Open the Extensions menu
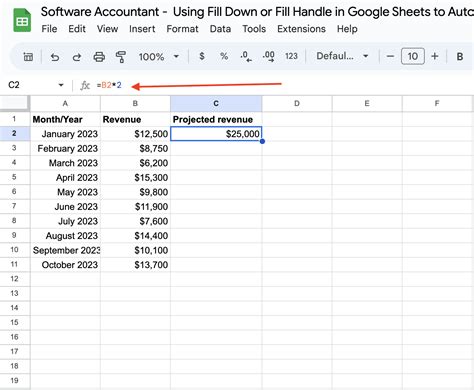 [x=301, y=29]
